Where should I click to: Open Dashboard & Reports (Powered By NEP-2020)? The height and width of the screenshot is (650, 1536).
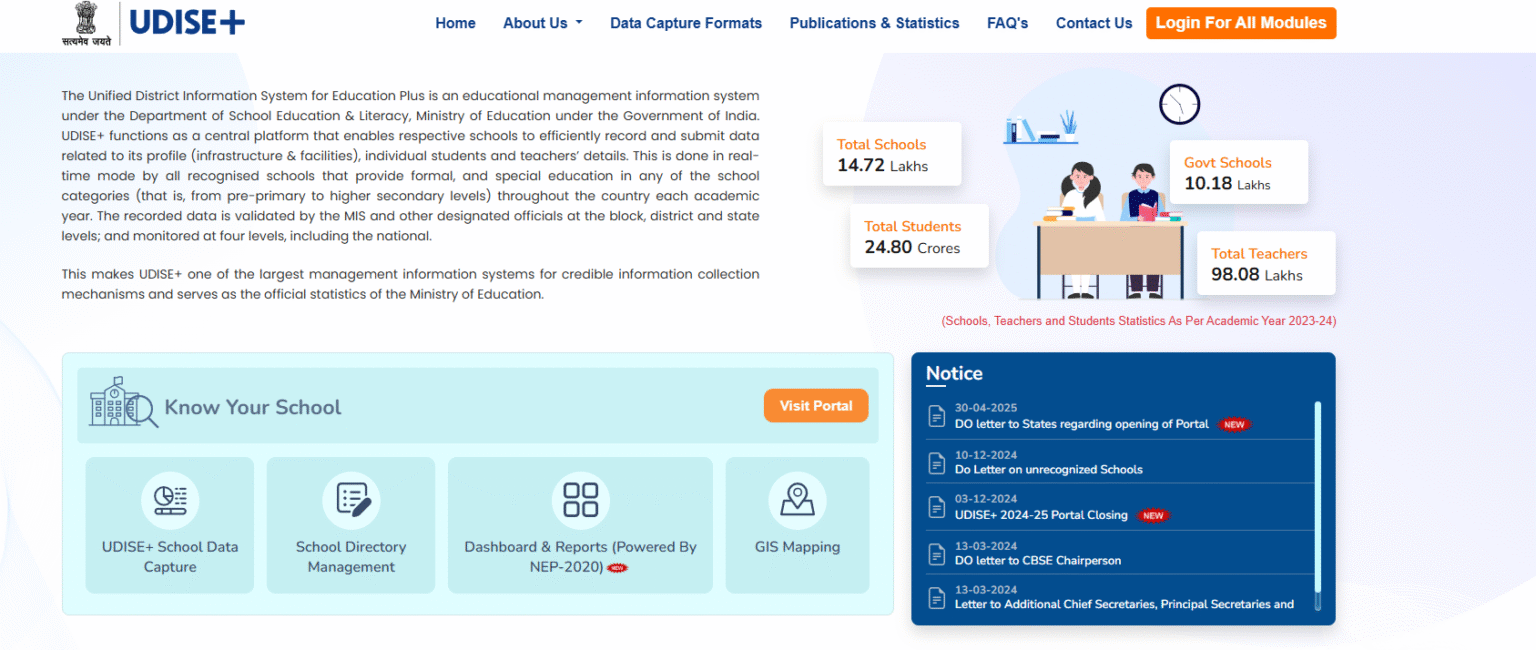(580, 501)
